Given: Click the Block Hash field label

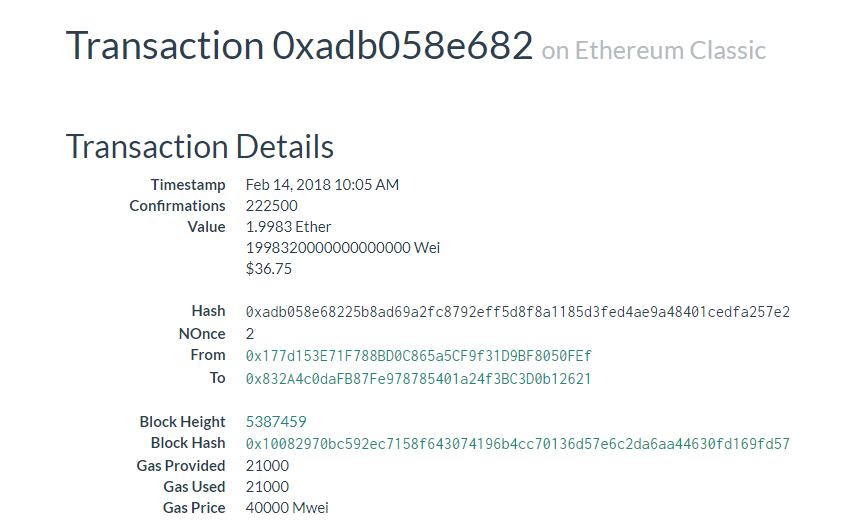Looking at the screenshot, I should coord(188,443).
